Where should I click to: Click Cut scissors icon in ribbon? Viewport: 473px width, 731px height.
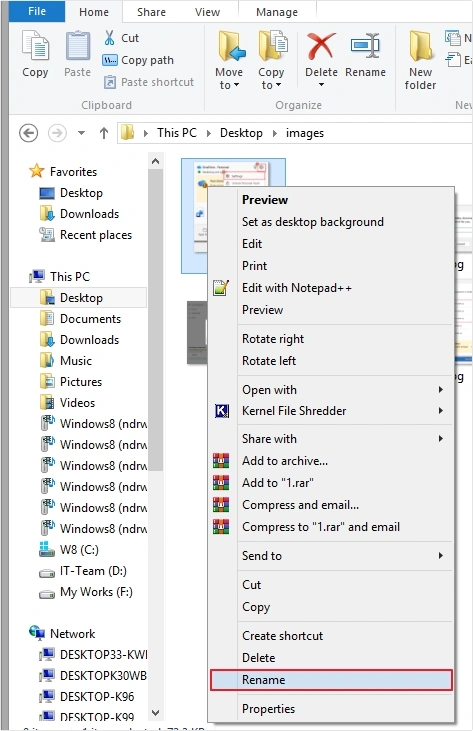tap(110, 38)
